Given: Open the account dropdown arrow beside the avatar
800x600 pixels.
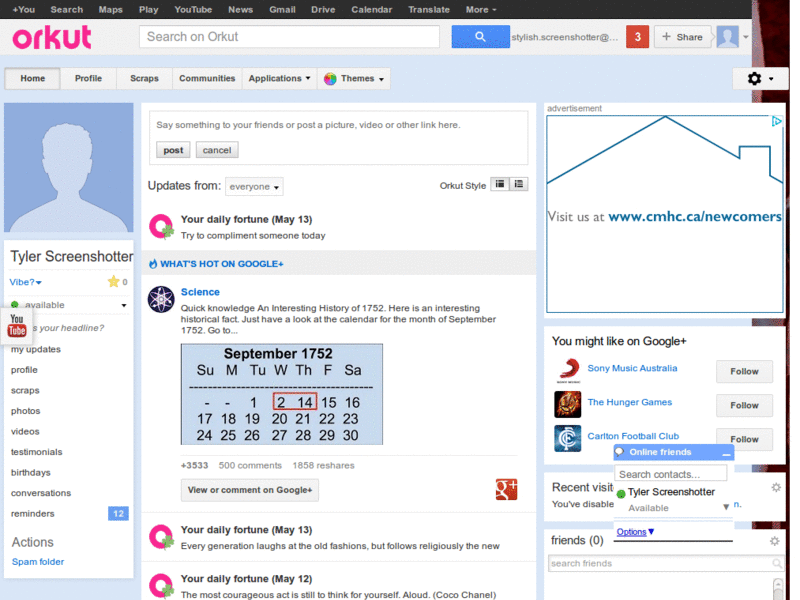Looking at the screenshot, I should 746,37.
